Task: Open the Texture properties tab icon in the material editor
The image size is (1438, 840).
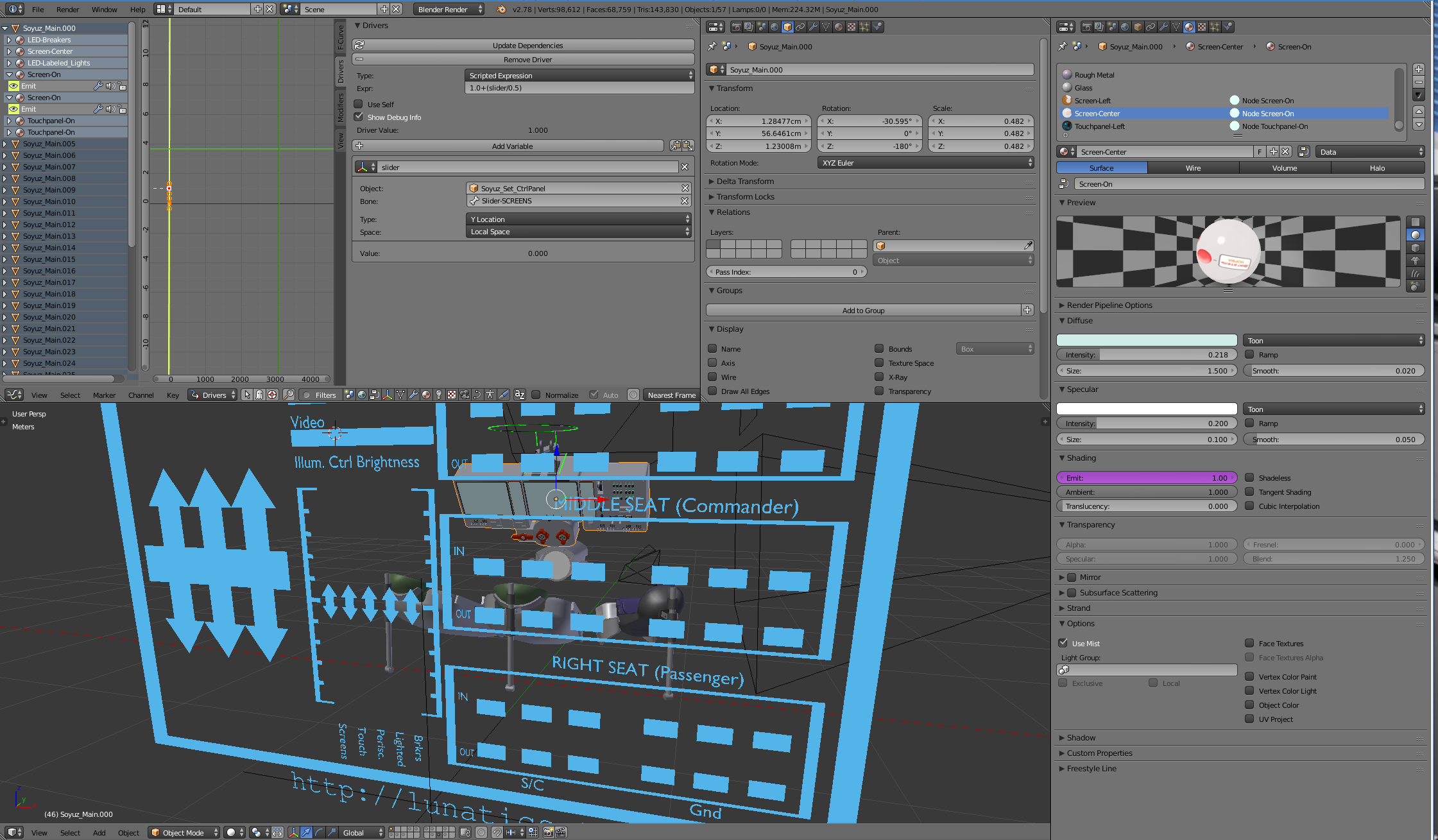Action: tap(1202, 27)
